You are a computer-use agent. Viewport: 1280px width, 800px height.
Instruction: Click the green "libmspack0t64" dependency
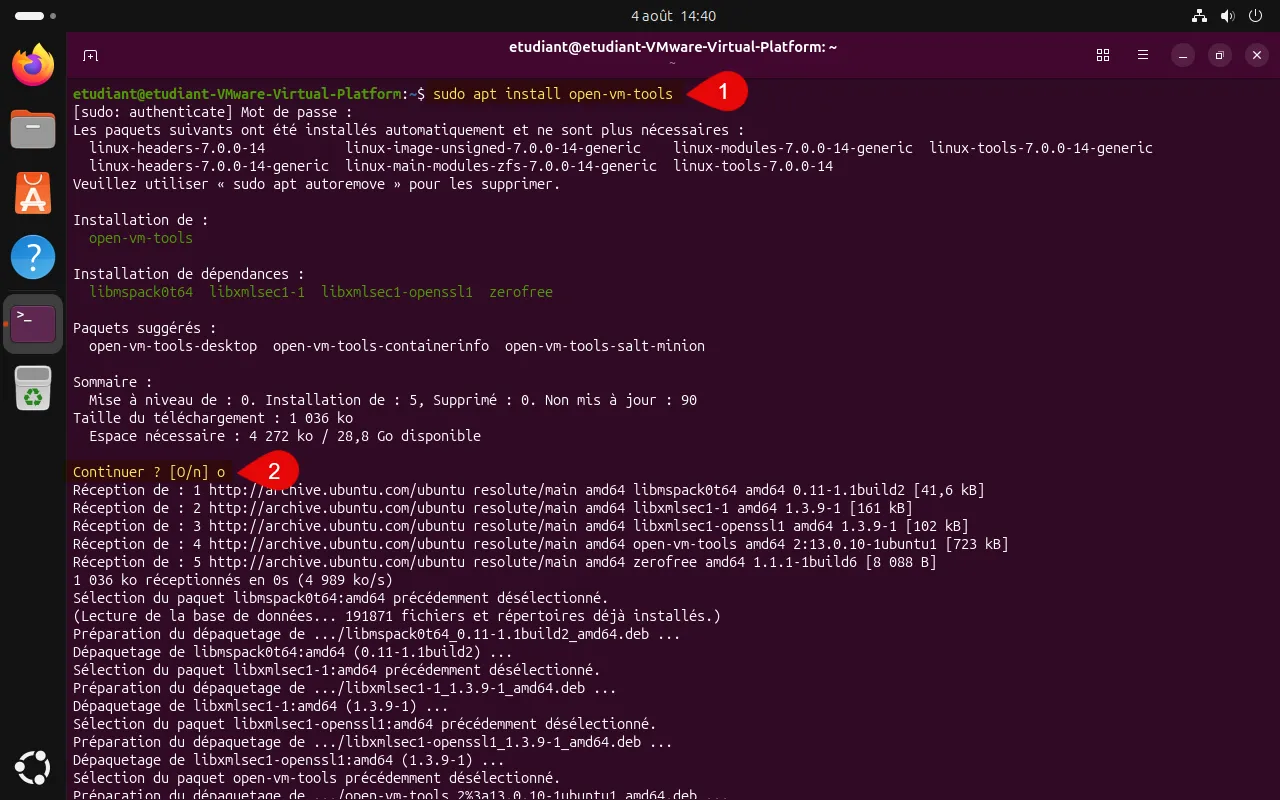point(141,292)
